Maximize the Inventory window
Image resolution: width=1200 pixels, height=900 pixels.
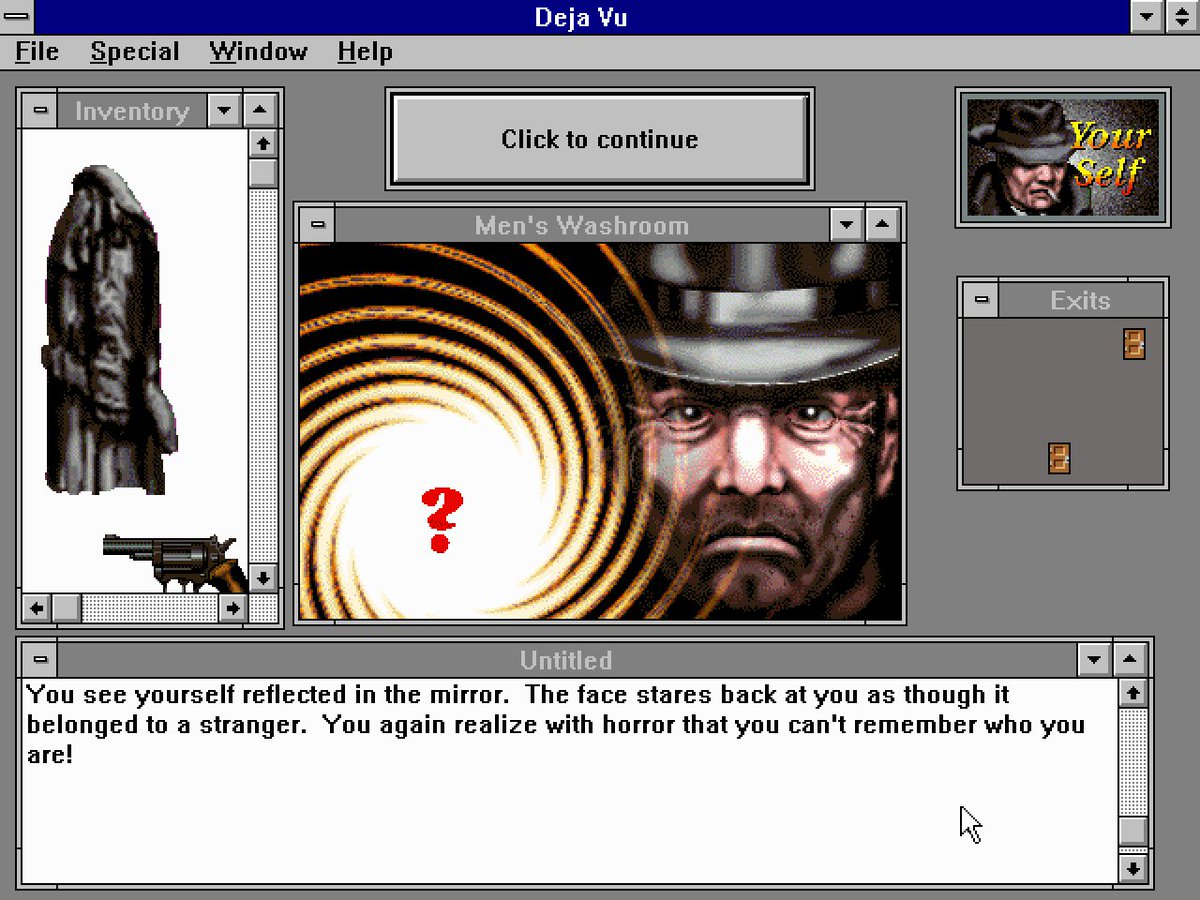click(259, 110)
